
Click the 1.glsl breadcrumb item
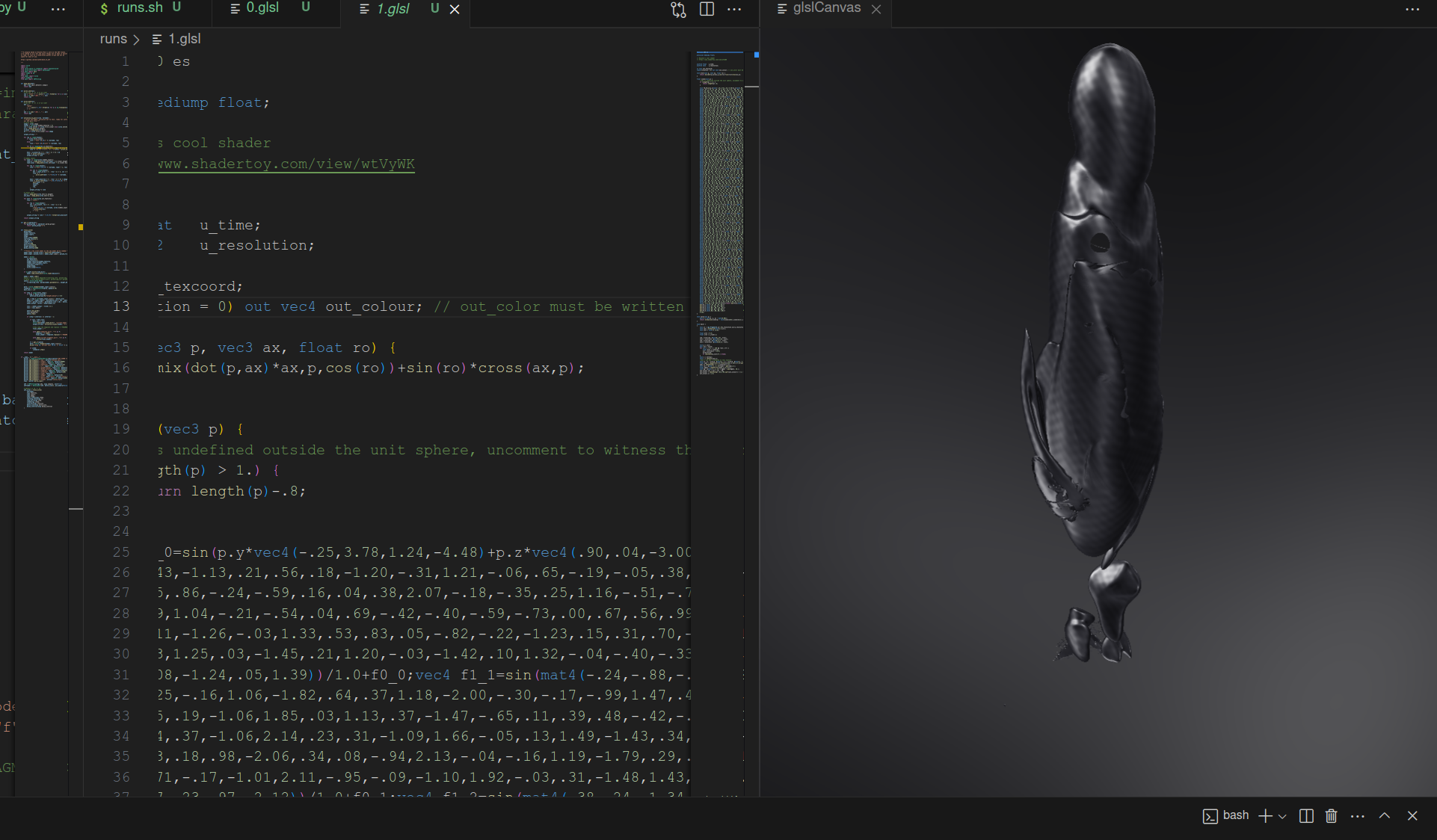176,39
